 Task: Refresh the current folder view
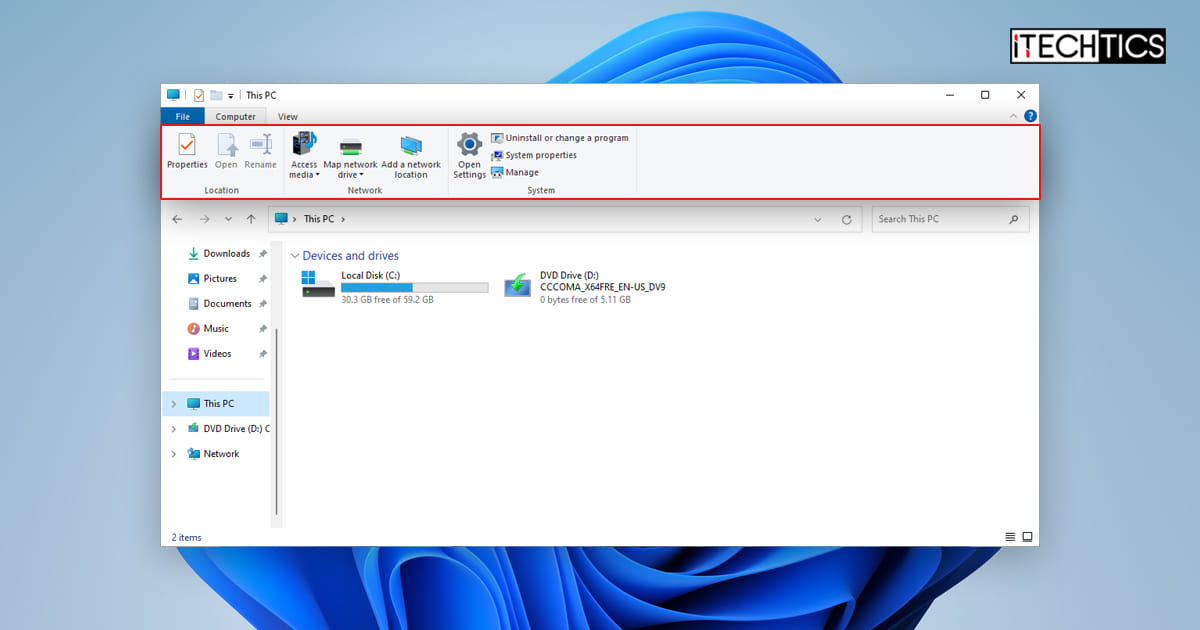(847, 218)
